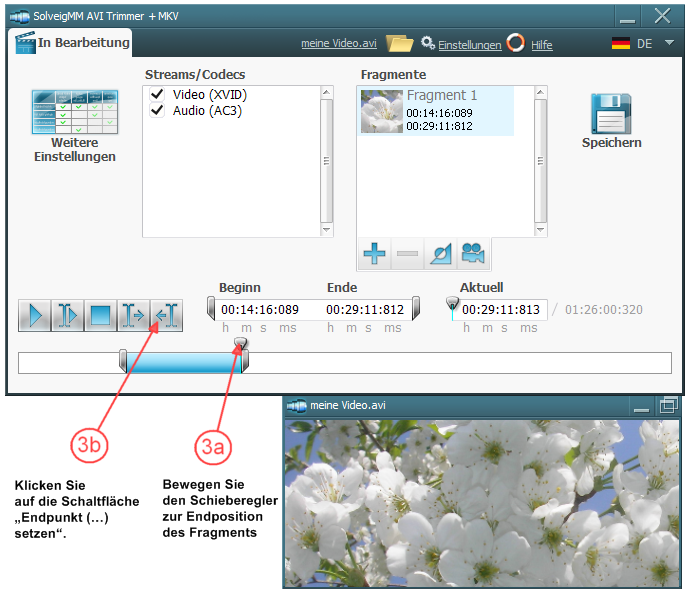Click the DE language label

645,44
